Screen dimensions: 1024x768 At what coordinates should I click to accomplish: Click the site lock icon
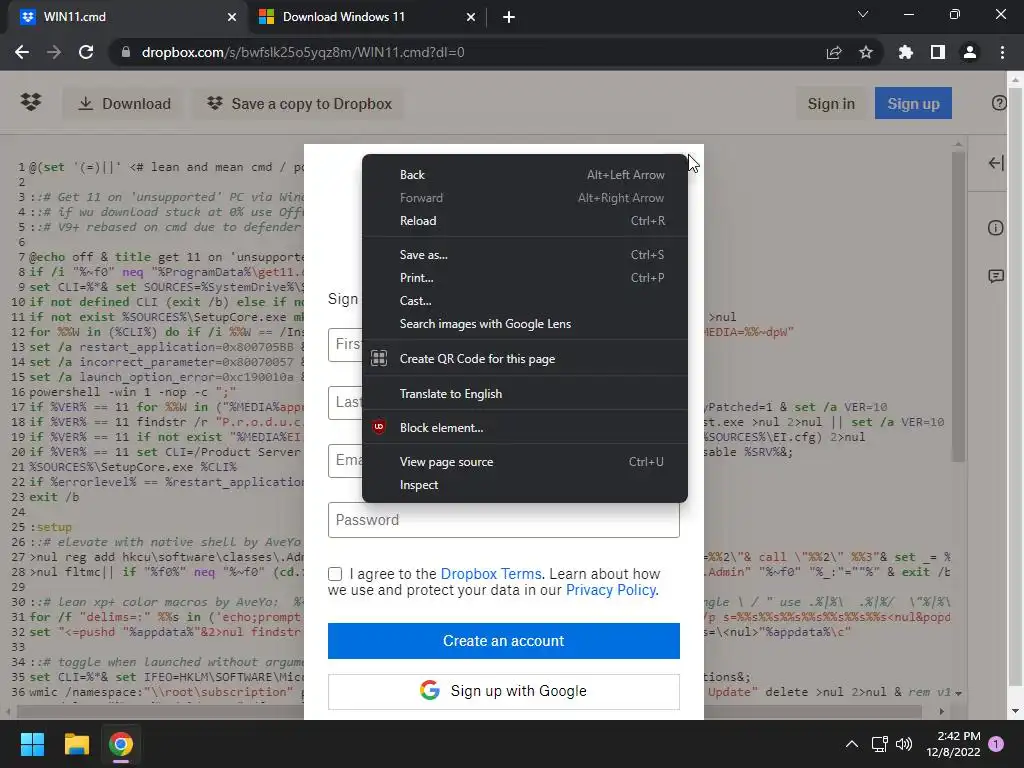pyautogui.click(x=125, y=52)
